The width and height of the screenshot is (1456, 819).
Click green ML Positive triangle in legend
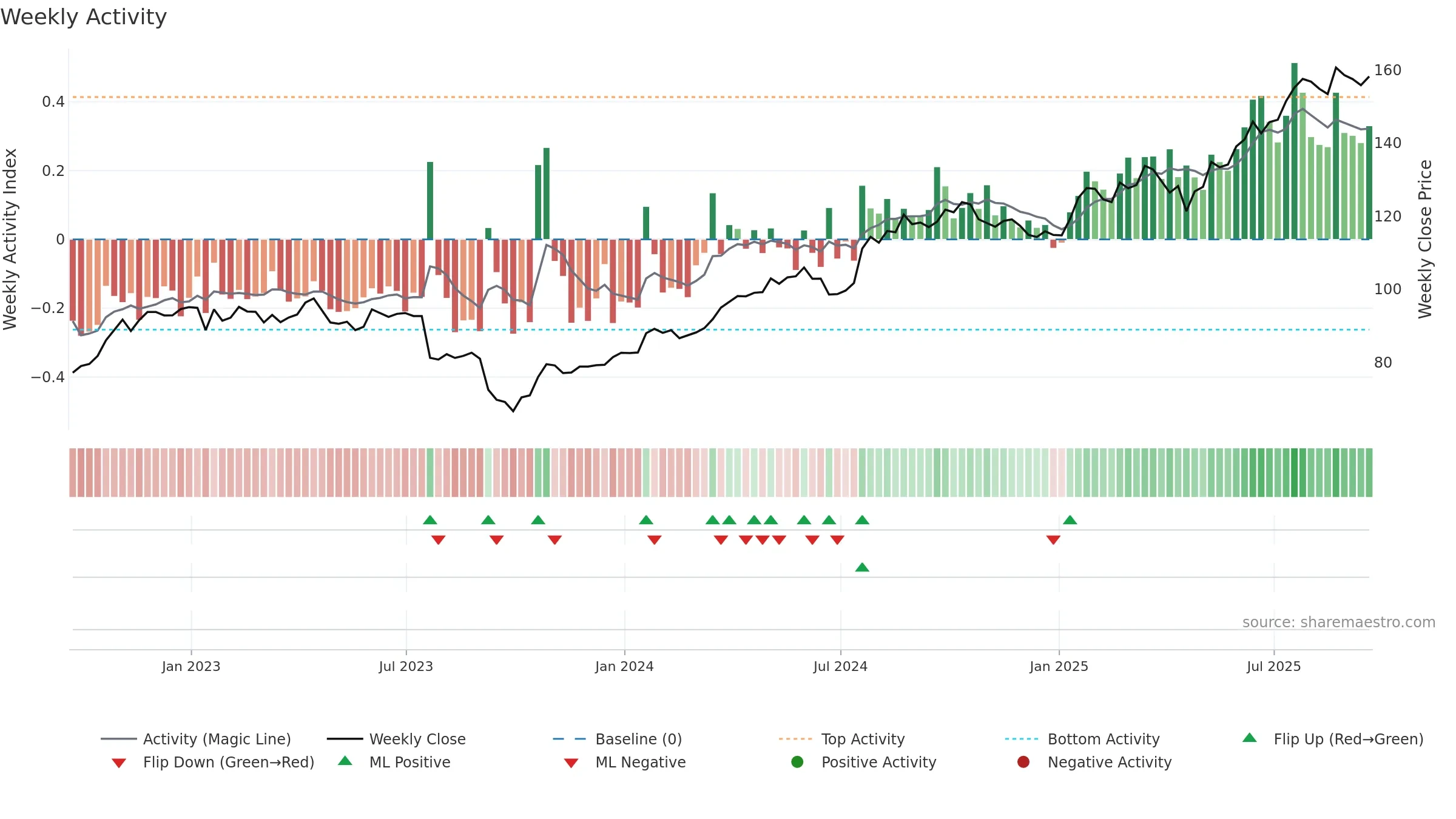click(345, 761)
